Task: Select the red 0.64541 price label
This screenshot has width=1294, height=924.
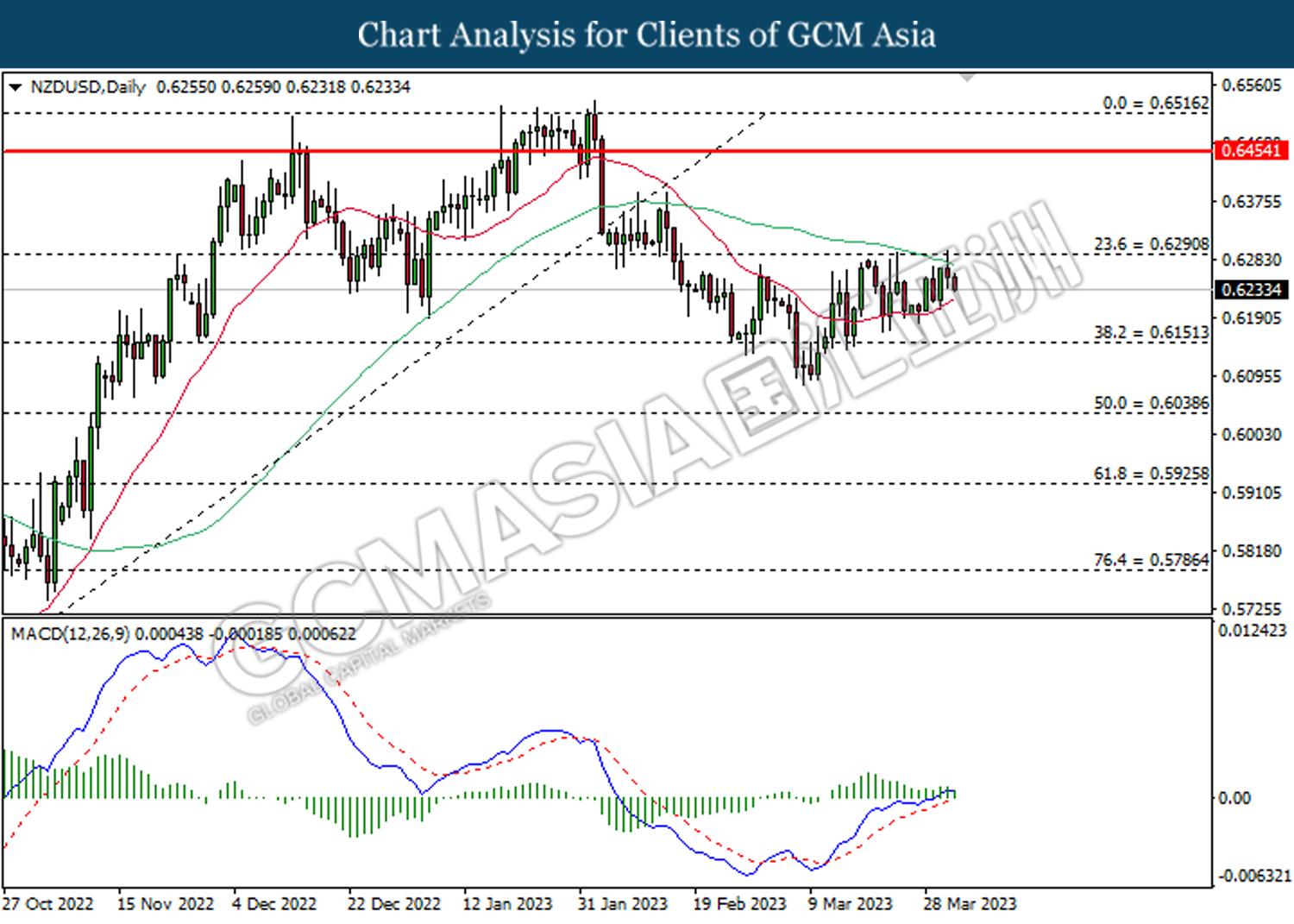Action: pos(1251,151)
